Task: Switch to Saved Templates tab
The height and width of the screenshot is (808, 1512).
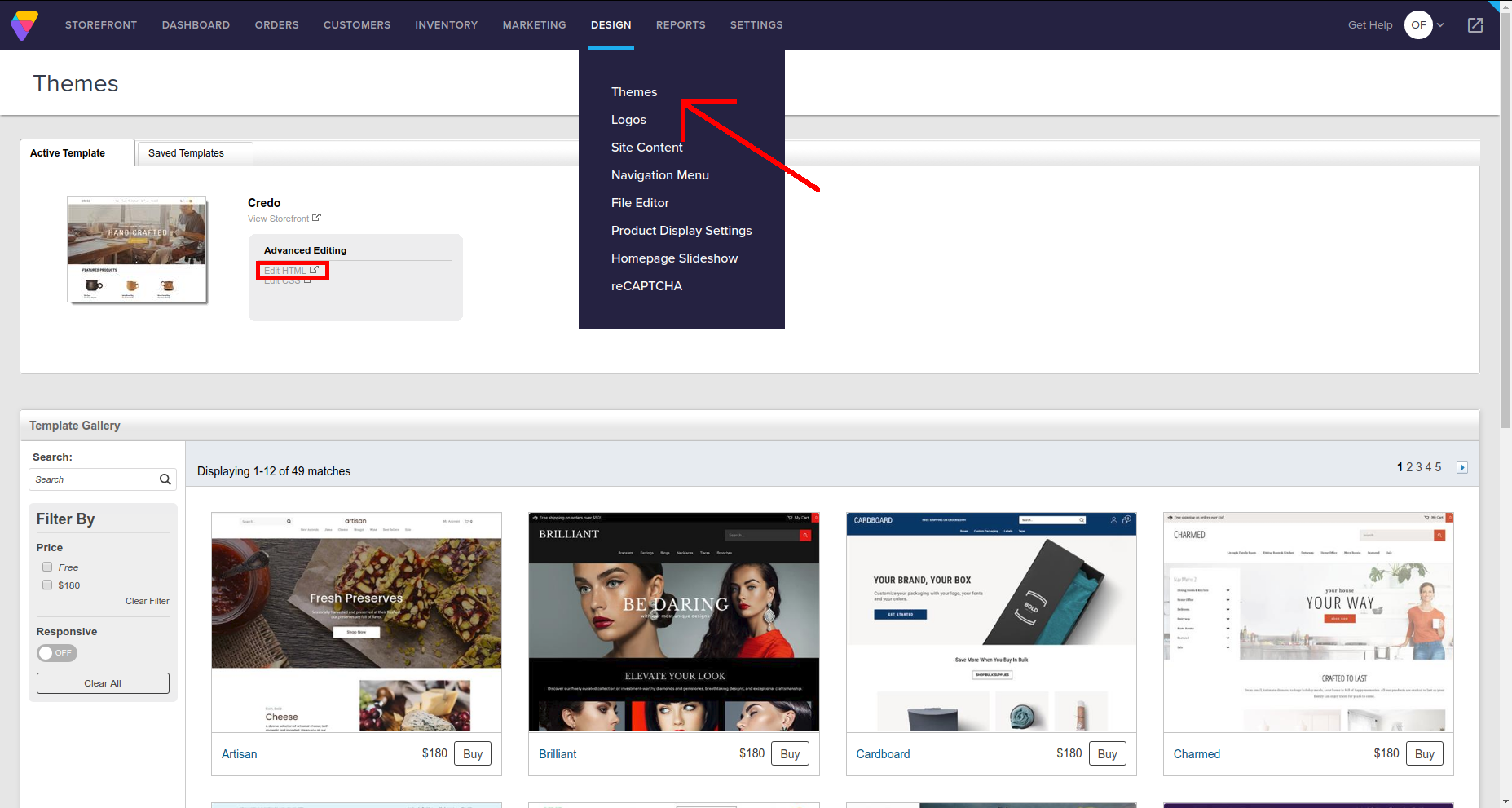Action: click(x=195, y=153)
